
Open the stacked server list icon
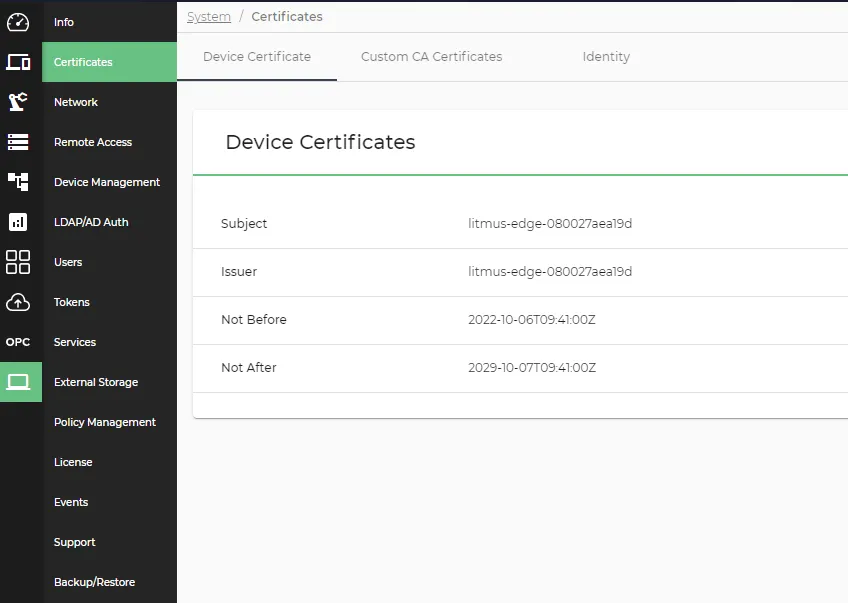pyautogui.click(x=18, y=142)
